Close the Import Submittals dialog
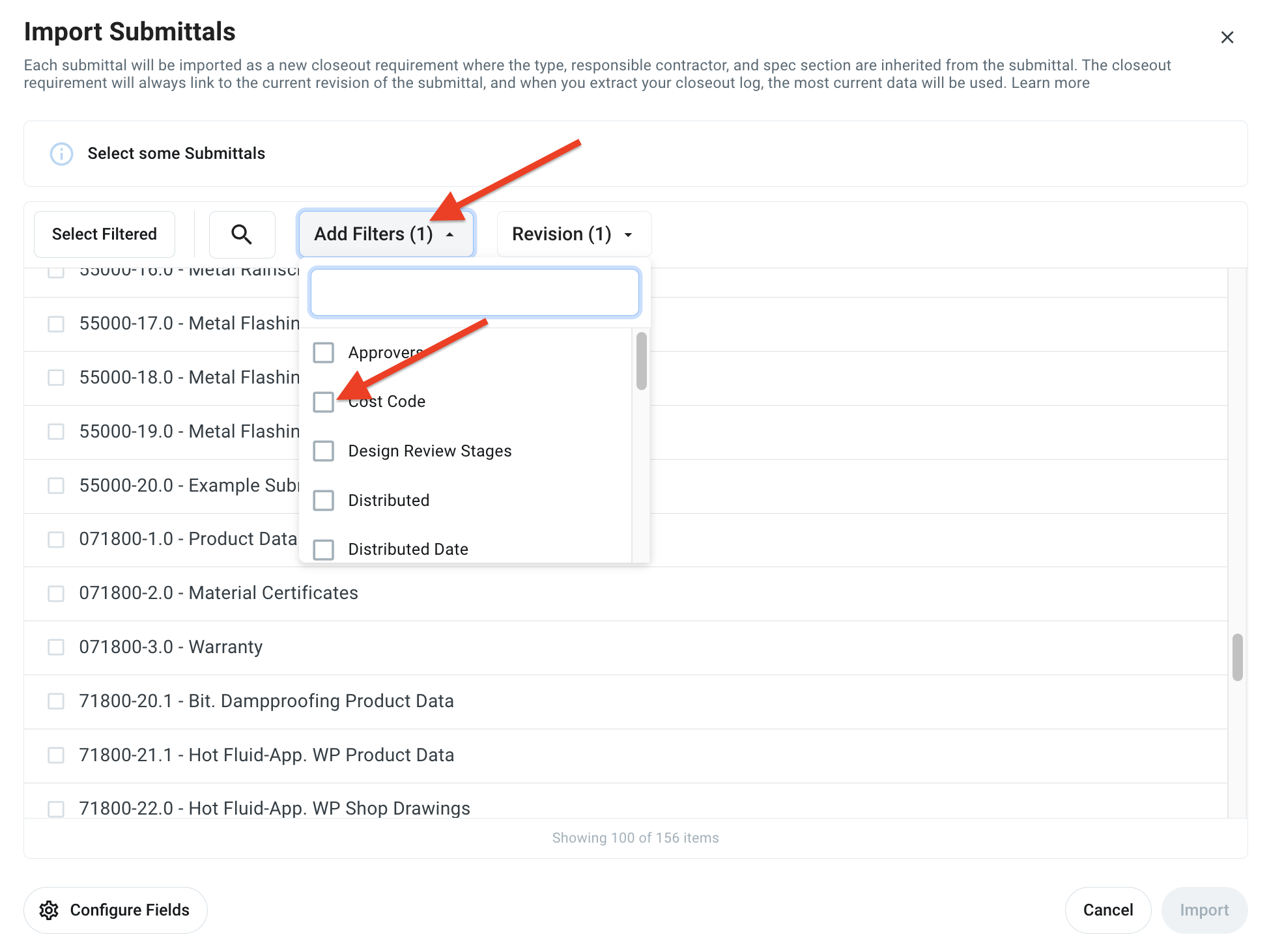1269x952 pixels. pos(1227,38)
